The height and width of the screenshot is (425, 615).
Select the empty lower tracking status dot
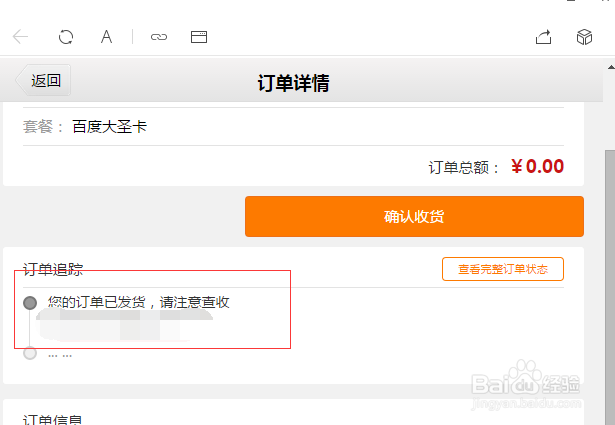point(30,353)
